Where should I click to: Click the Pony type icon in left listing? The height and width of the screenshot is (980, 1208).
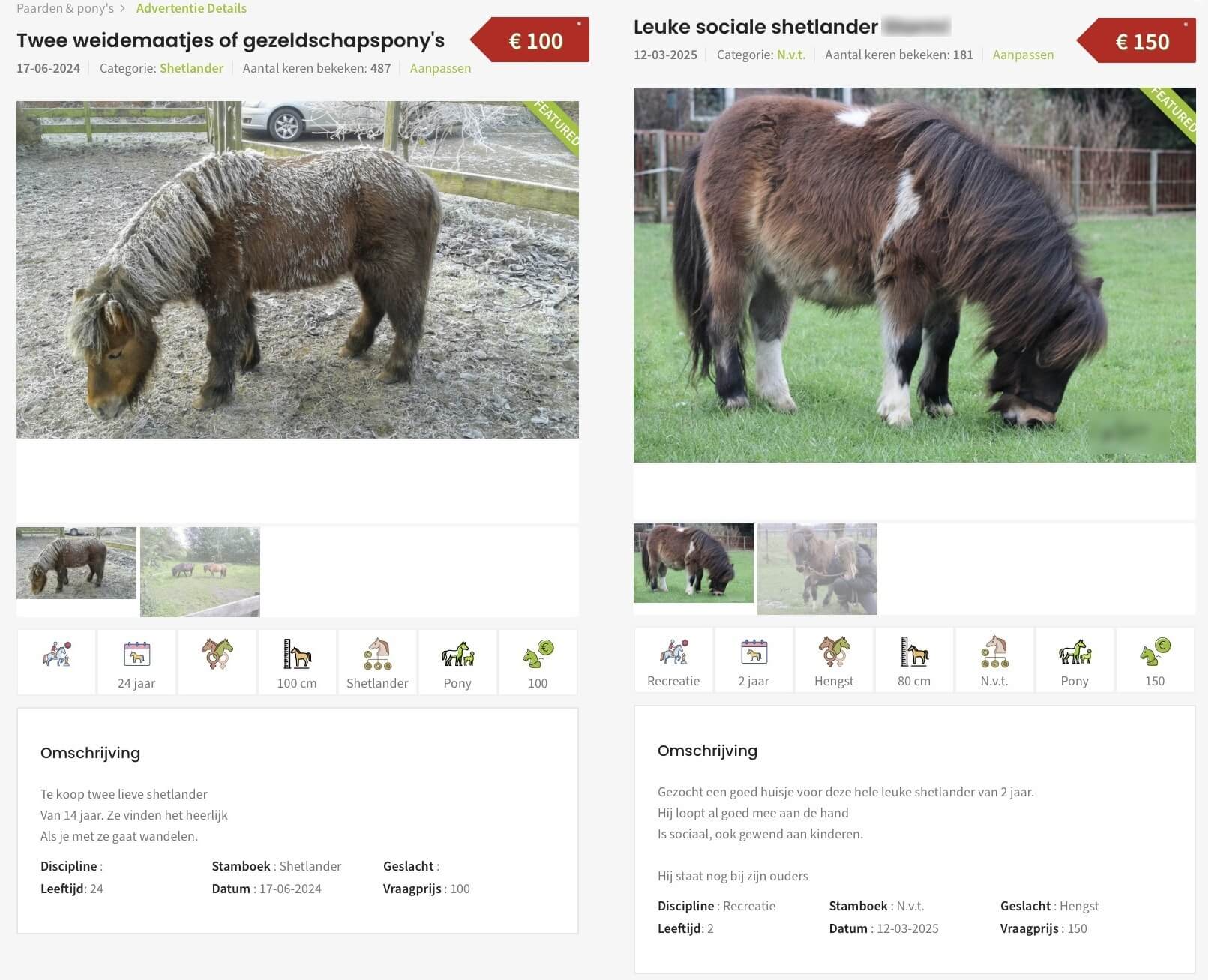pyautogui.click(x=457, y=654)
